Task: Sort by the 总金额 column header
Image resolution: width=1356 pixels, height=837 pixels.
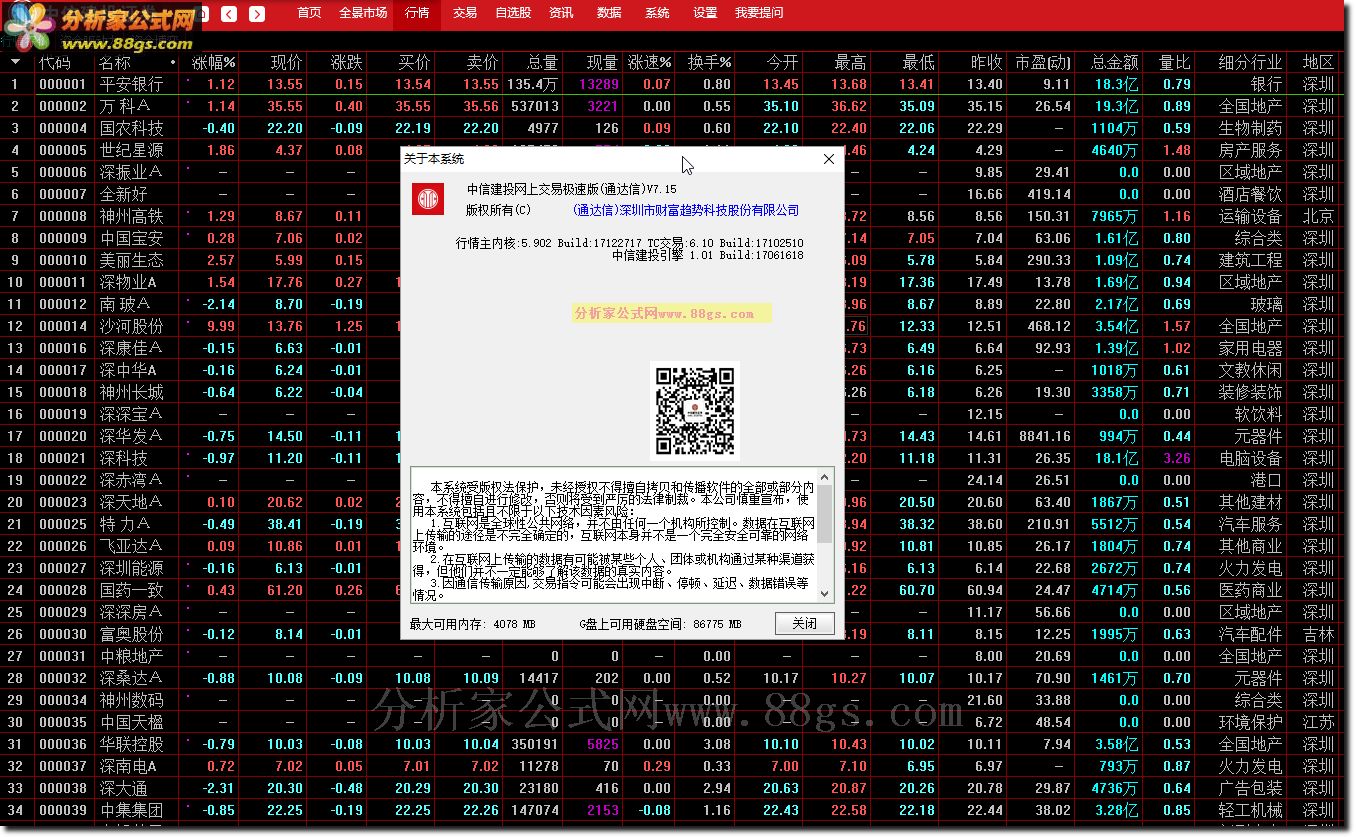Action: coord(1114,62)
